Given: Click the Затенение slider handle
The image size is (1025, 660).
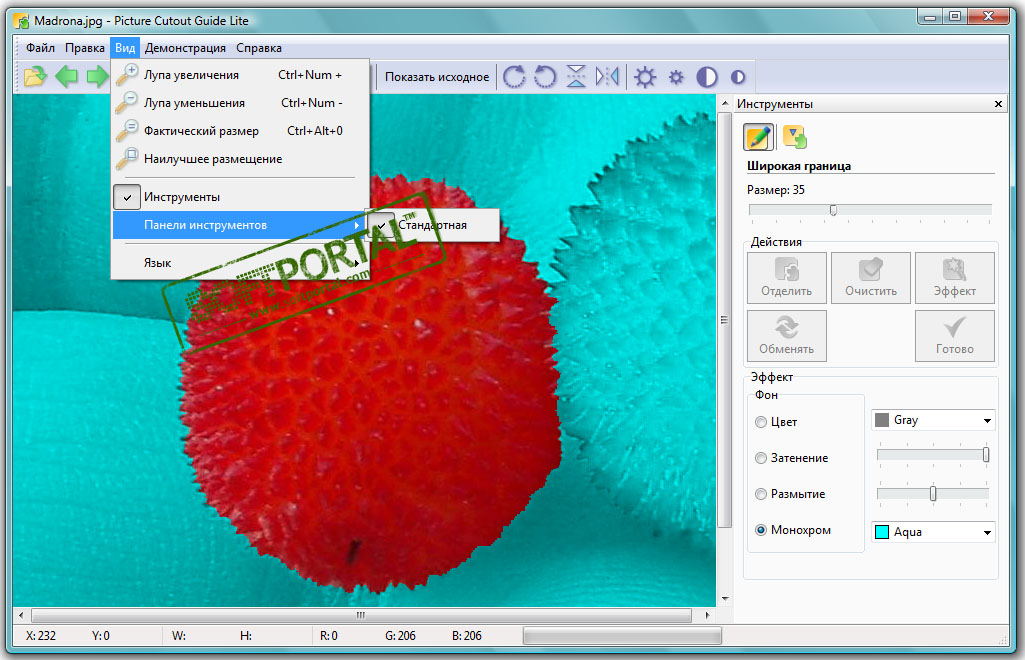Looking at the screenshot, I should (x=986, y=455).
